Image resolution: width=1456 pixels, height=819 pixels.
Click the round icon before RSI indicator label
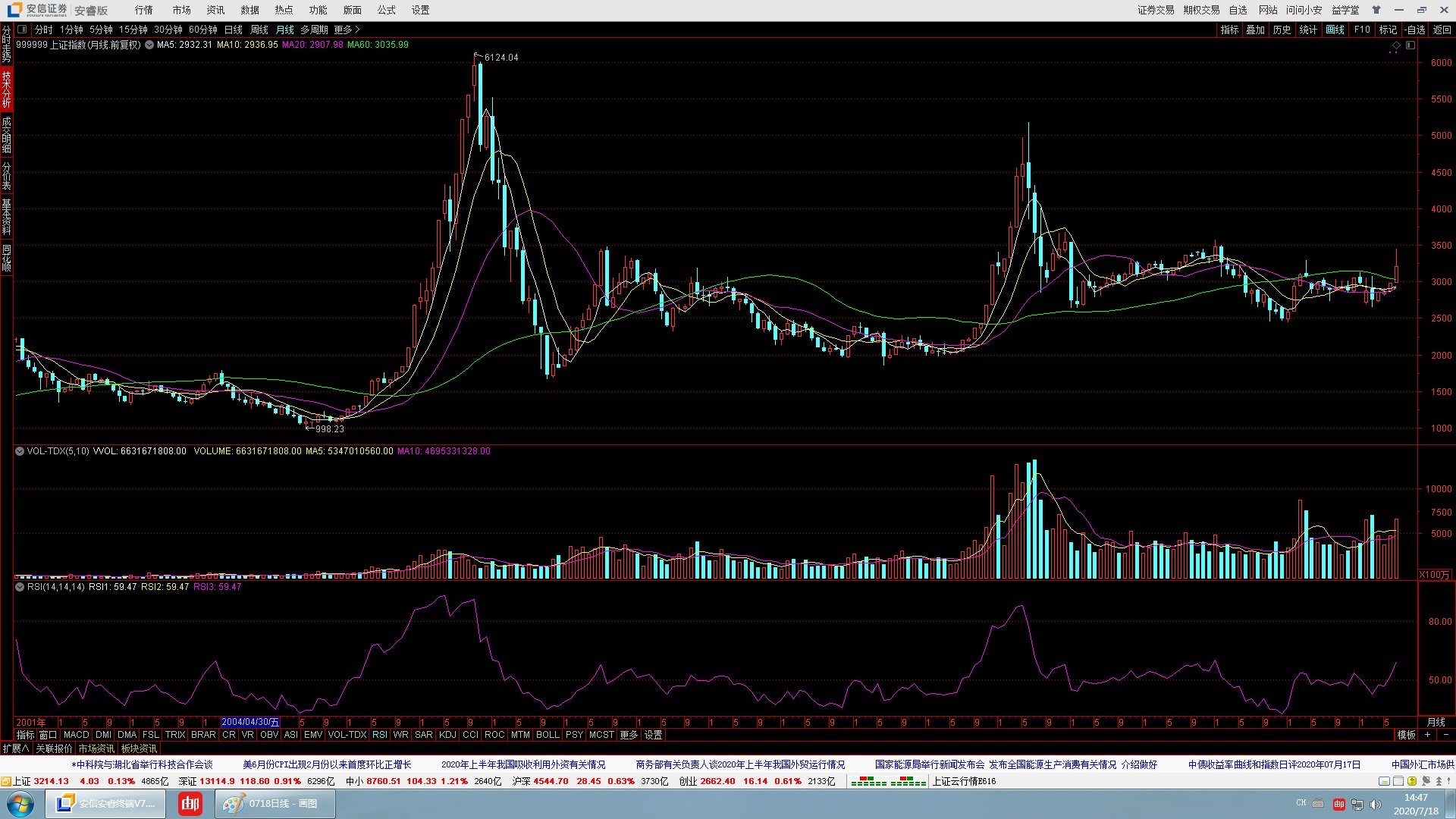(20, 587)
